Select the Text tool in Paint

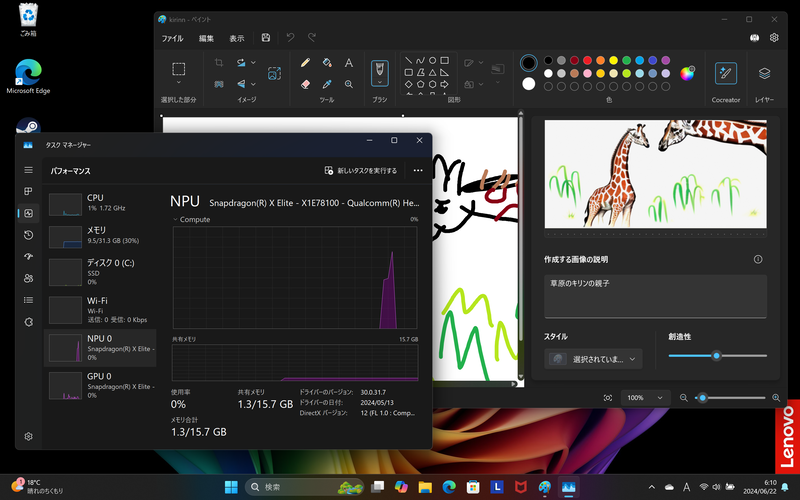[x=349, y=63]
